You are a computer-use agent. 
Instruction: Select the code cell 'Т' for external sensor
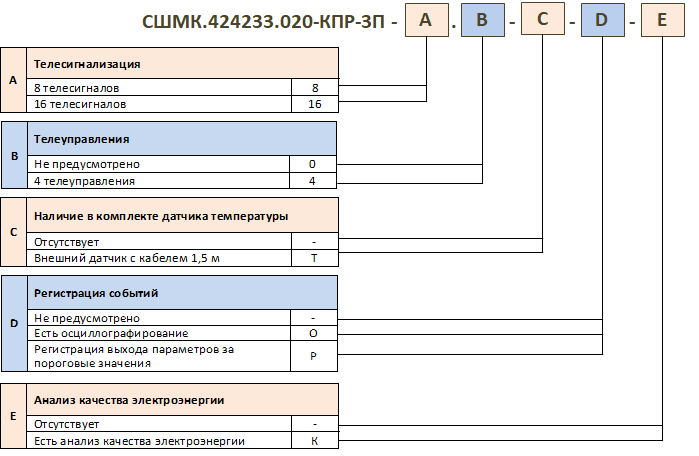[315, 258]
